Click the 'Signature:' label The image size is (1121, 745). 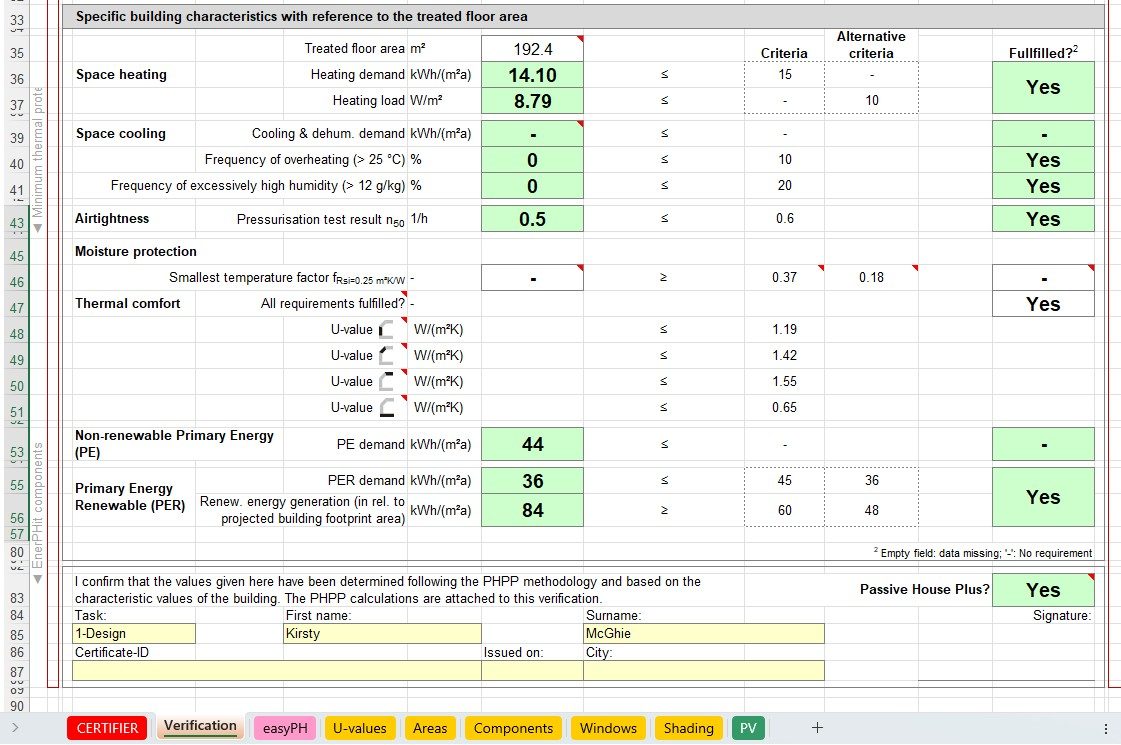coord(1062,616)
